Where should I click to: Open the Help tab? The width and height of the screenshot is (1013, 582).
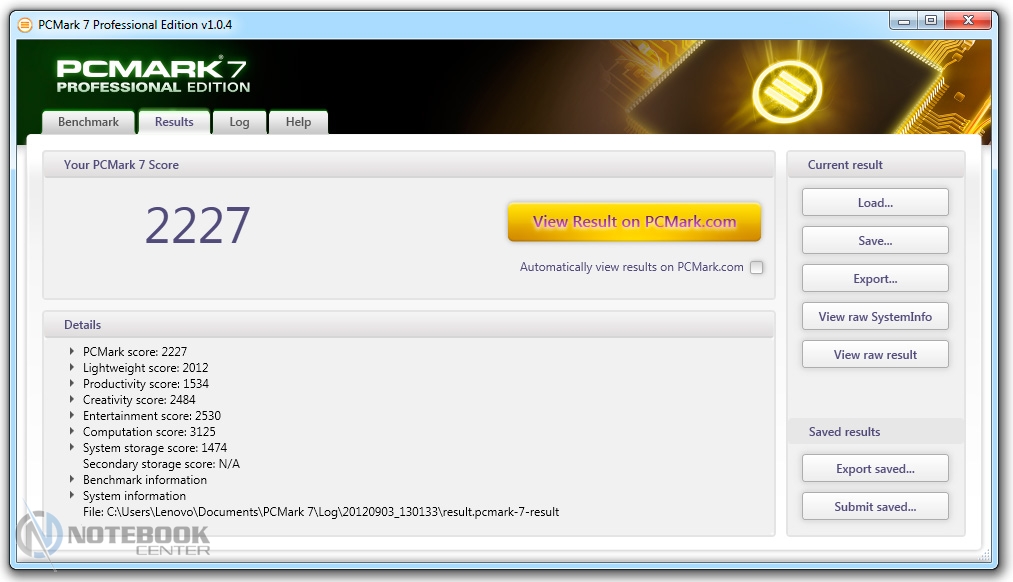click(x=298, y=122)
